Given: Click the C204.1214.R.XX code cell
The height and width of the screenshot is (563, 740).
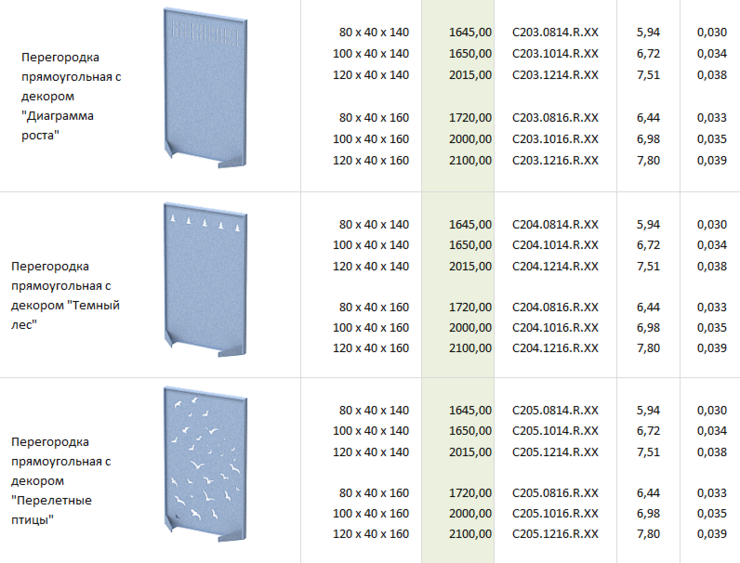Looking at the screenshot, I should pos(555,266).
